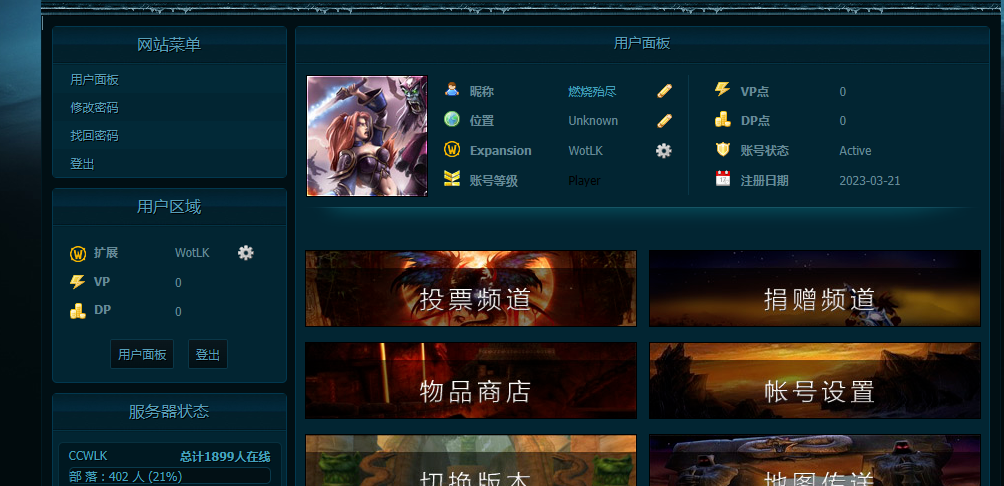Screen dimensions: 1004x486
Task: Click the 注册日期 label
Action: [x=765, y=181]
